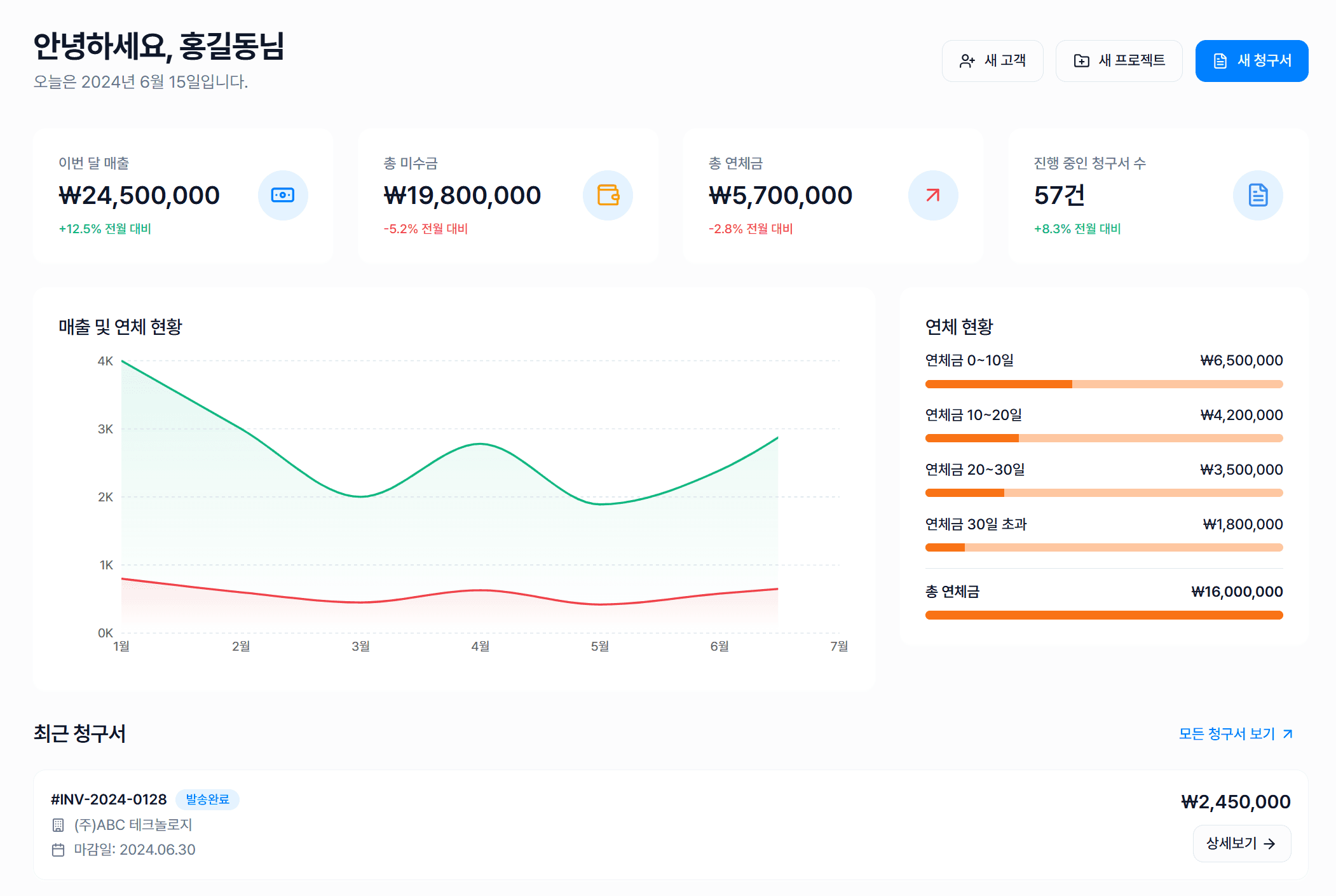The width and height of the screenshot is (1336, 896).
Task: Click the red arrow icon in overdue card
Action: pyautogui.click(x=933, y=195)
